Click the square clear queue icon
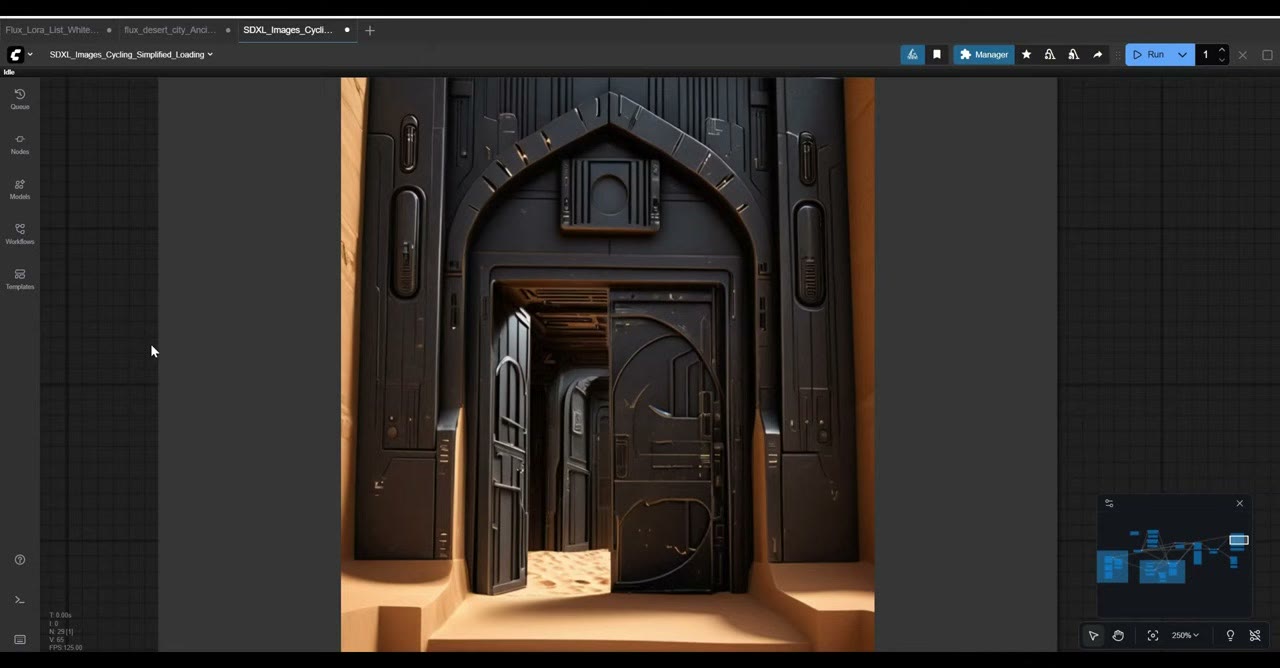The width and height of the screenshot is (1280, 668). 1267,55
